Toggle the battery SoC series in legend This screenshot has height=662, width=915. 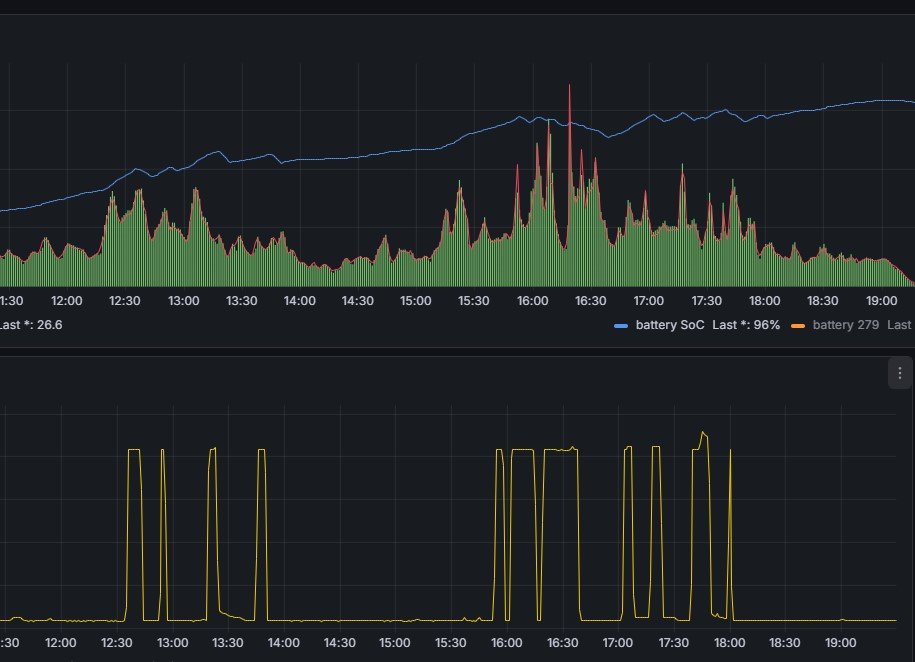pos(670,325)
